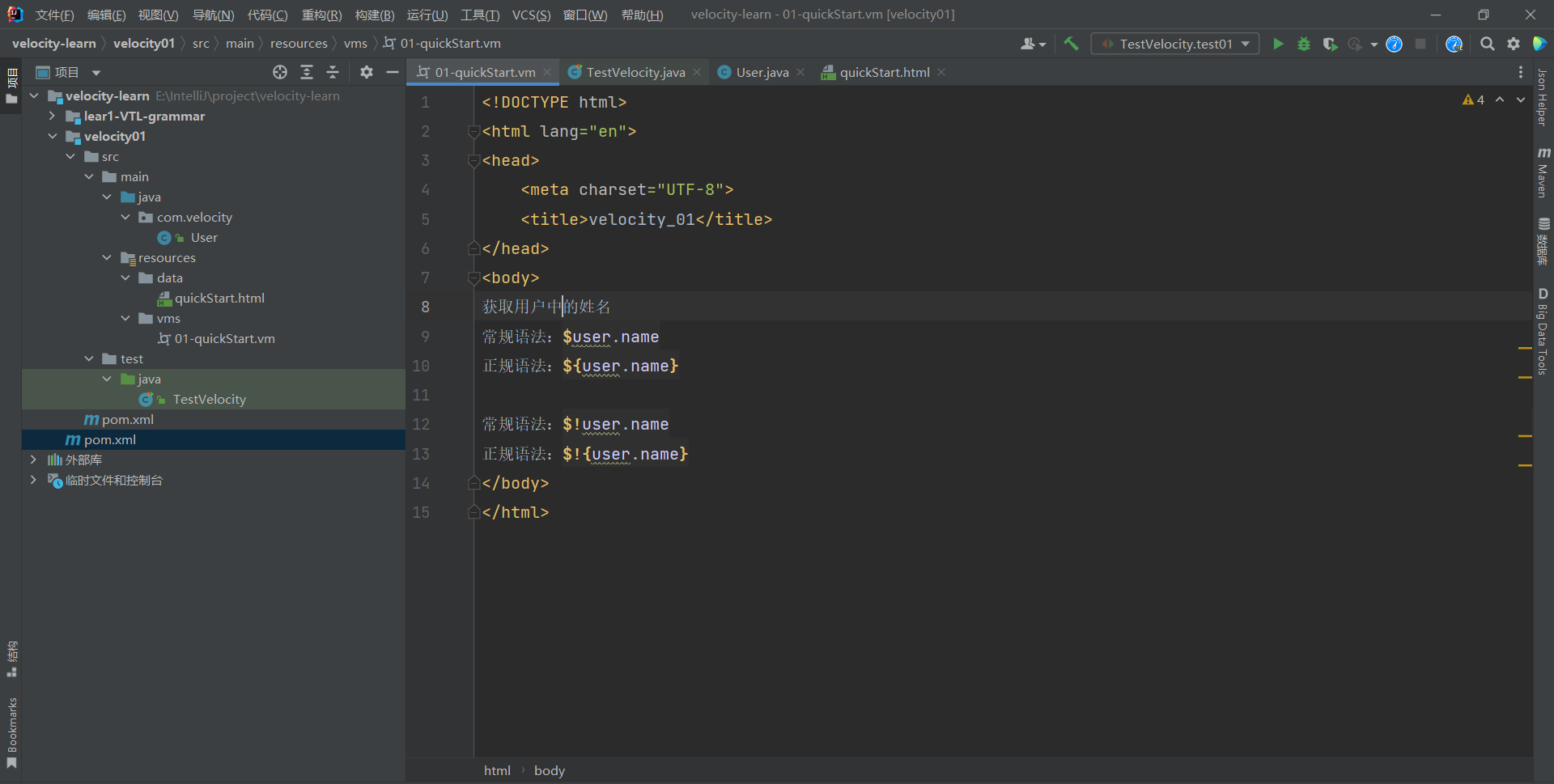Open the Refactor menu
This screenshot has width=1554, height=784.
point(321,15)
